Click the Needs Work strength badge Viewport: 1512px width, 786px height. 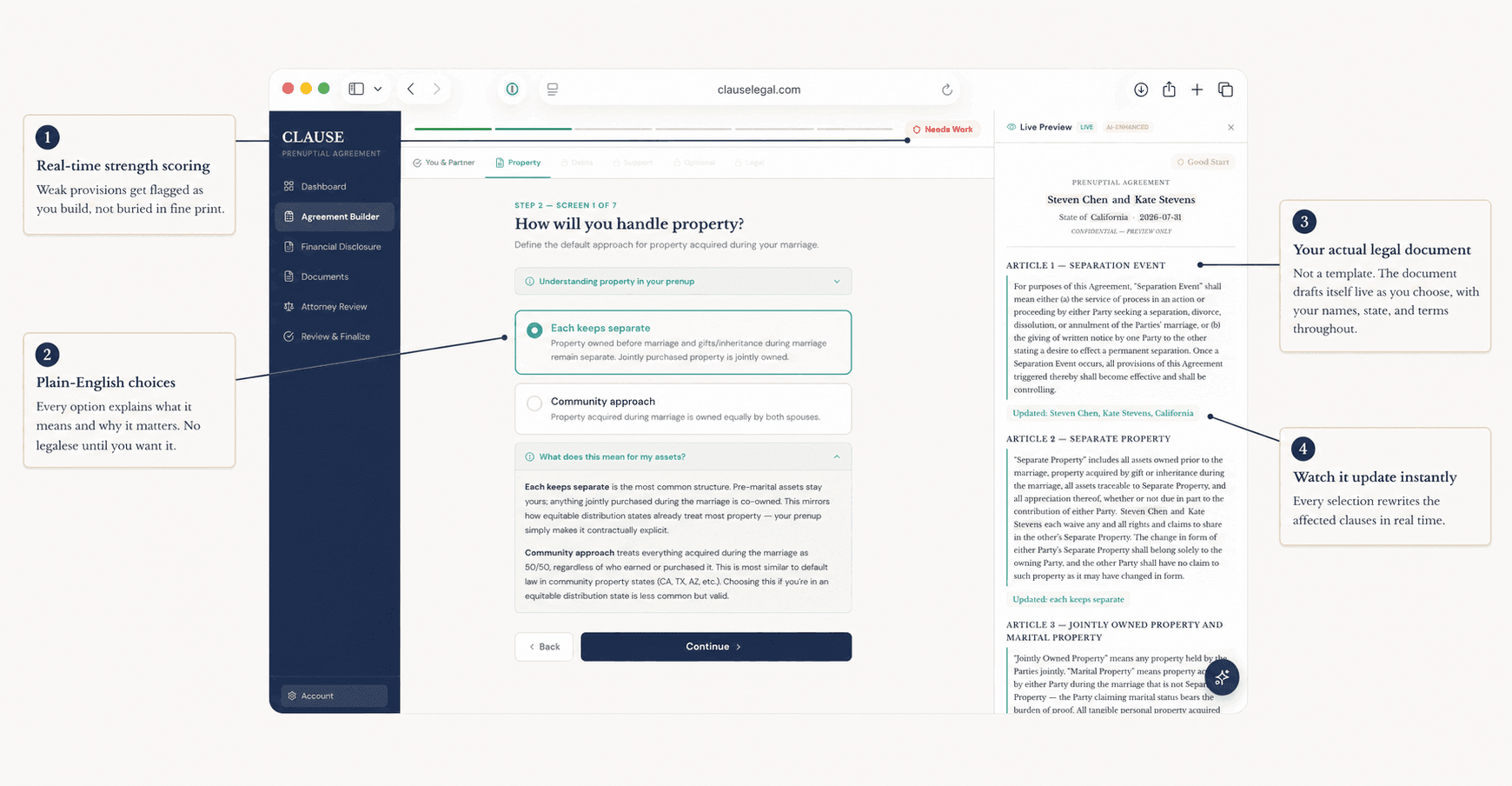tap(942, 130)
